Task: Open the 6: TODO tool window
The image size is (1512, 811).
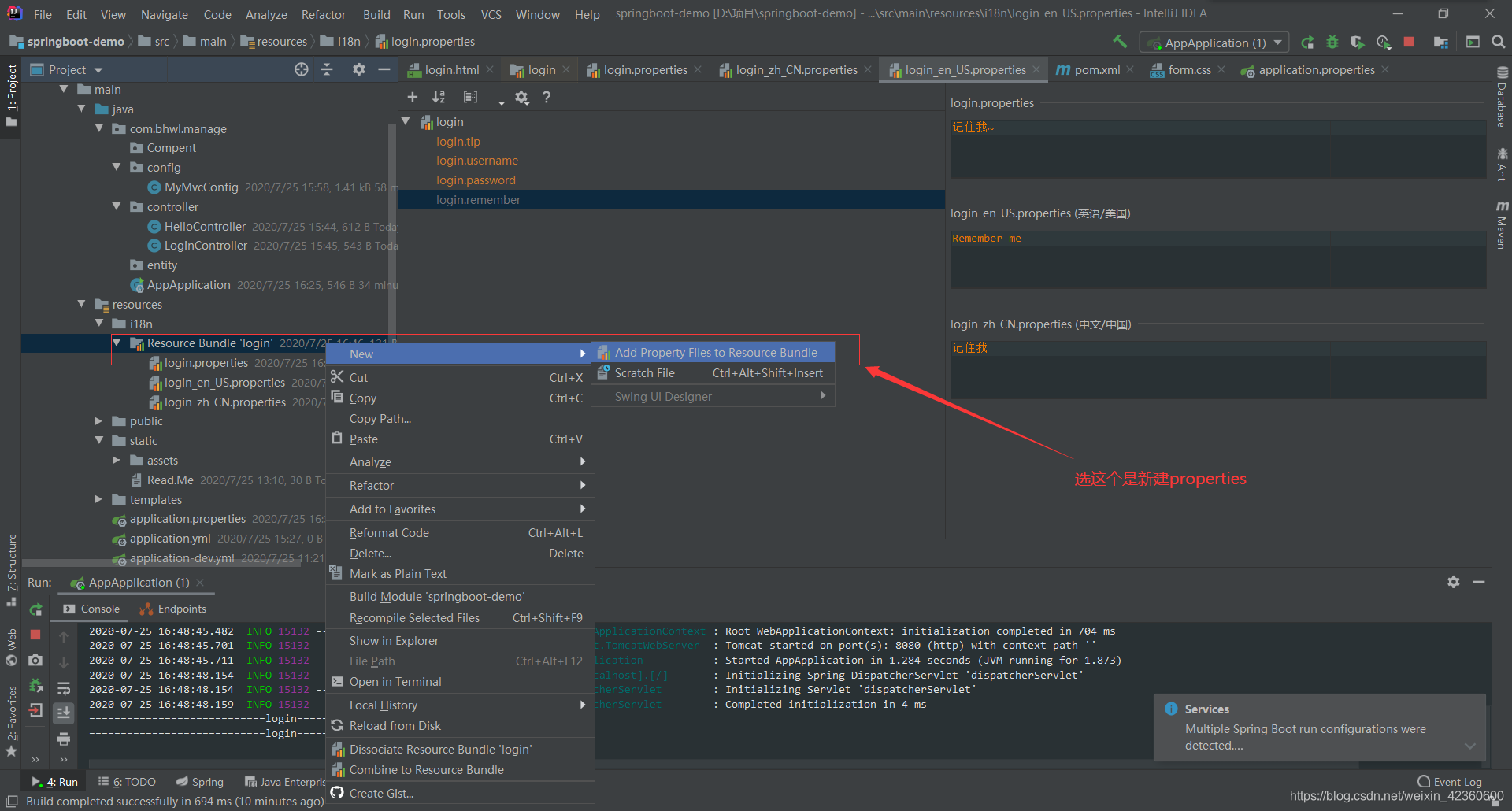Action: [x=127, y=782]
